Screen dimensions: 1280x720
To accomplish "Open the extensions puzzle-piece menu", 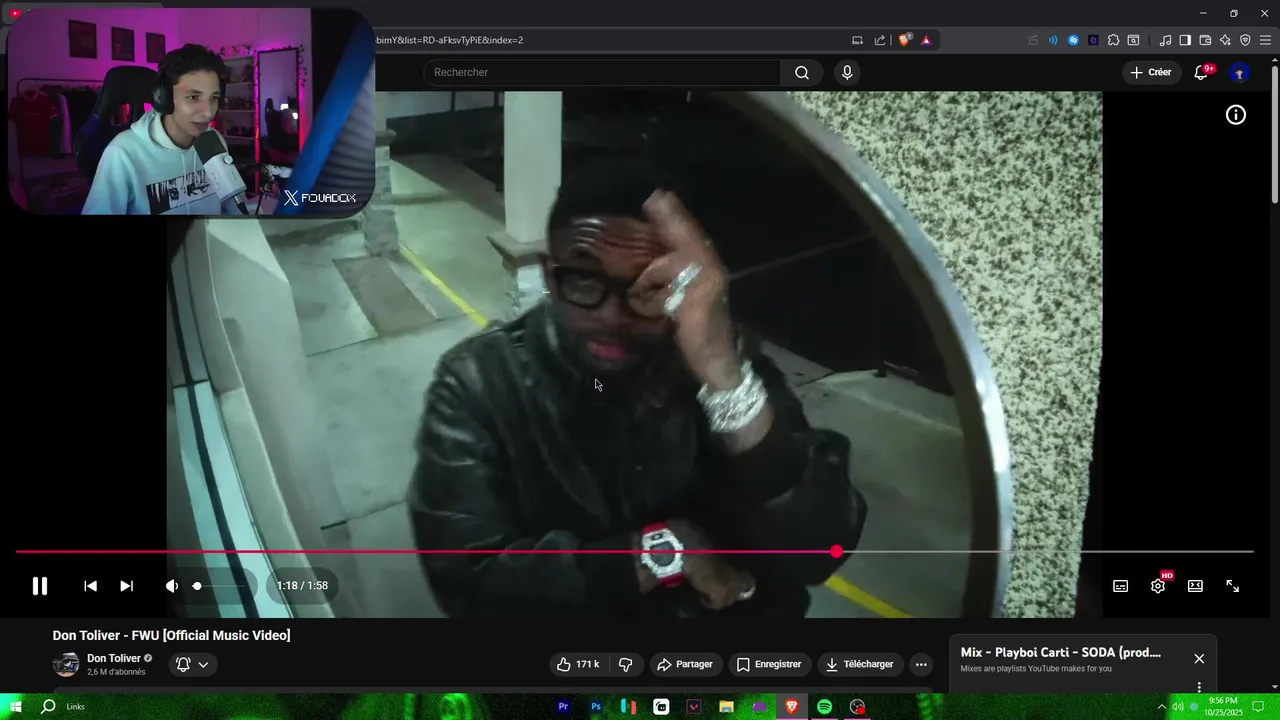I will click(x=1113, y=40).
